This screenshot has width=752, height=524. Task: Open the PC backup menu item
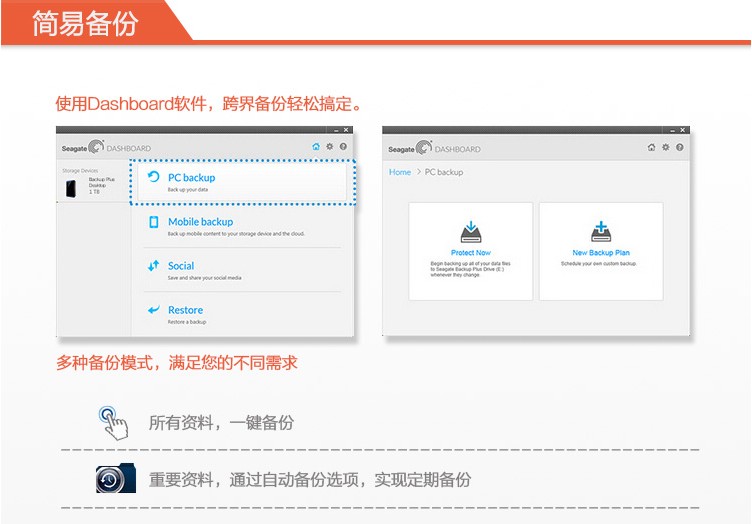[242, 182]
